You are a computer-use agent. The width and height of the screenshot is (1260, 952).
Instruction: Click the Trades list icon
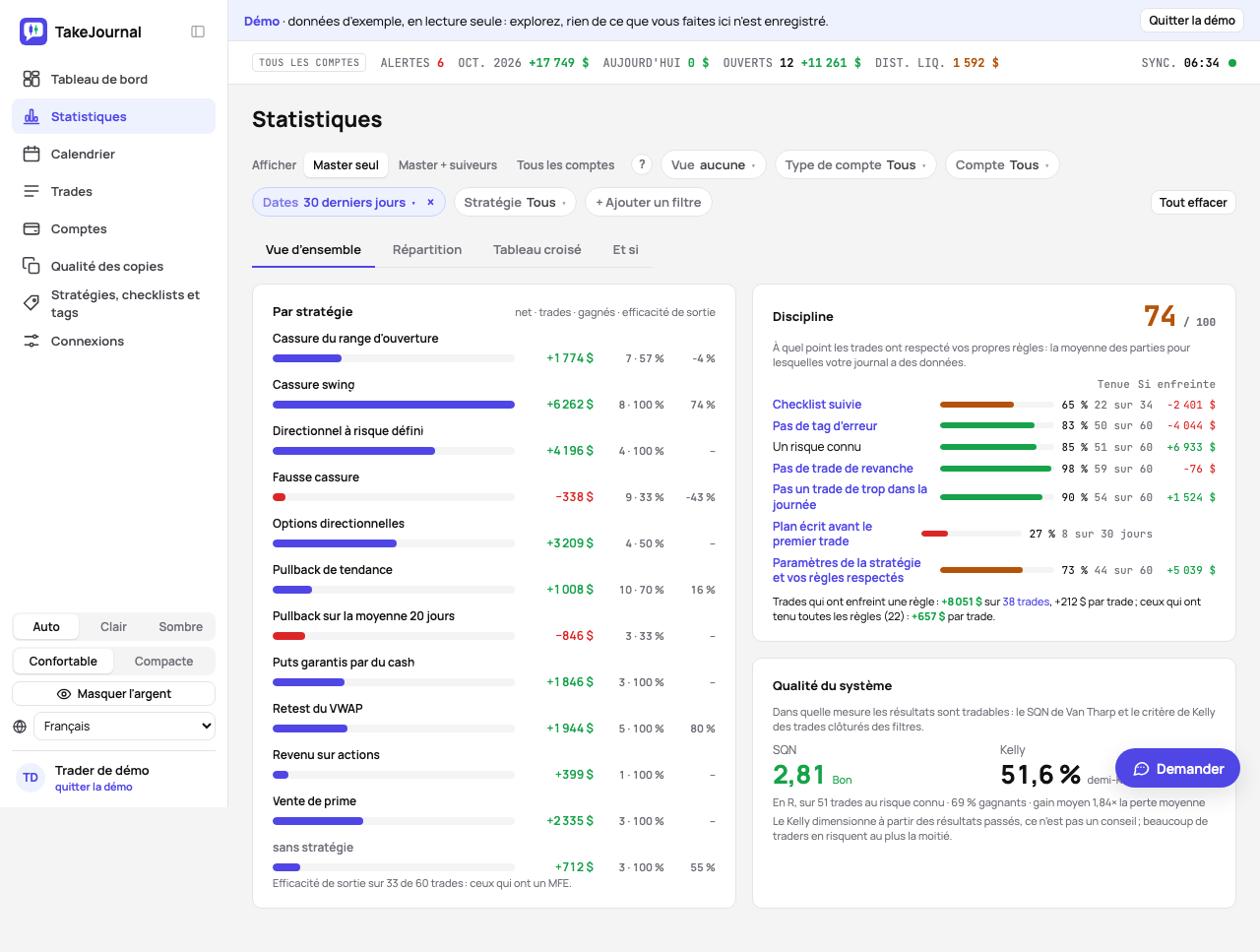[31, 191]
